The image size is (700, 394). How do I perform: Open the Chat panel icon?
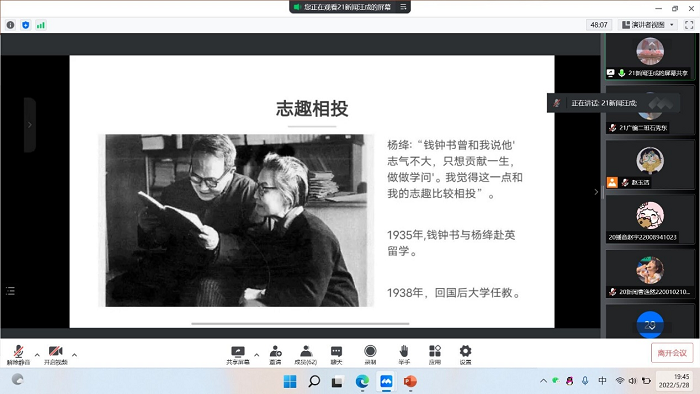pos(336,355)
